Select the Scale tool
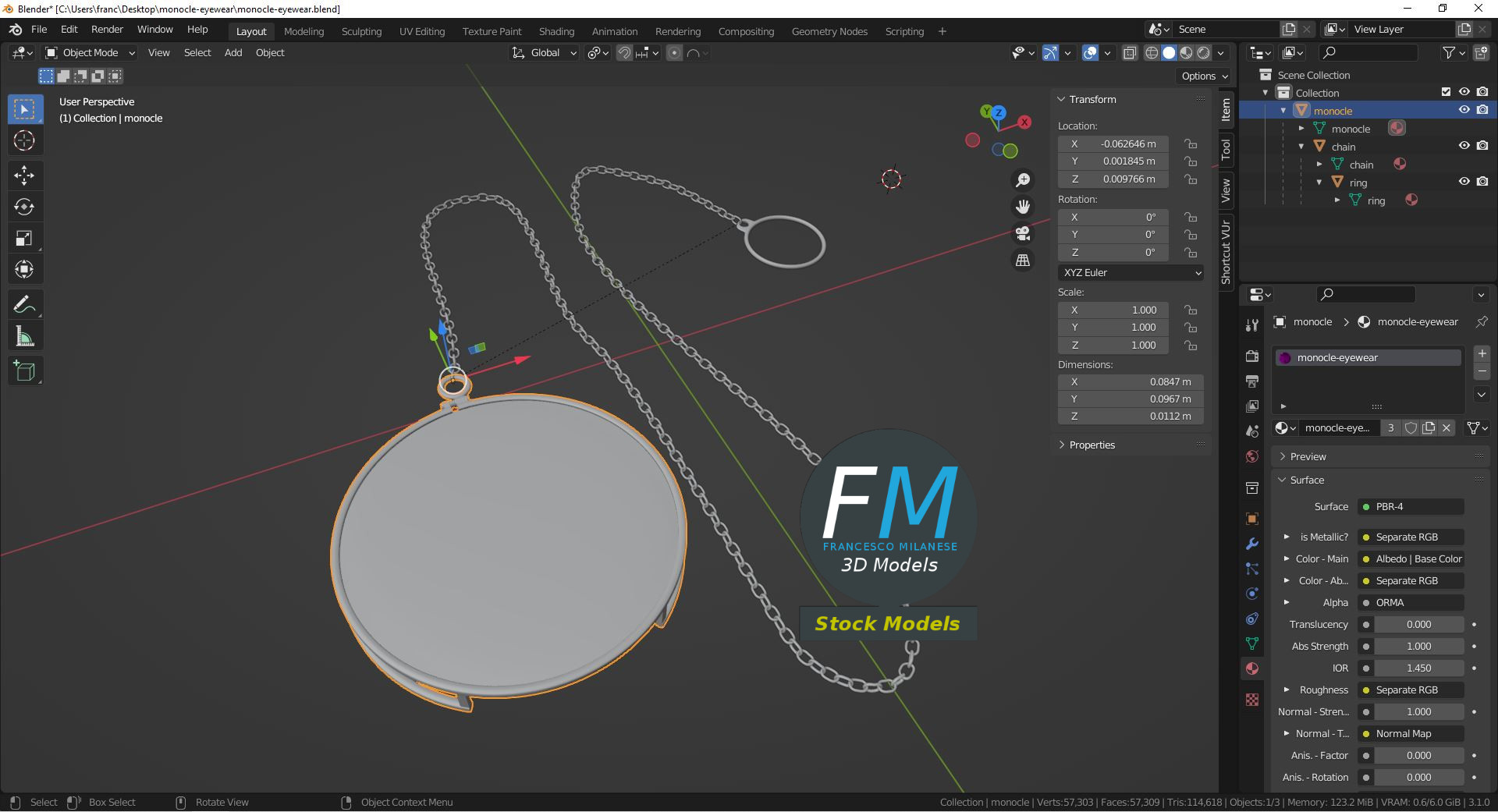Screen dimensions: 1498x812 24,238
